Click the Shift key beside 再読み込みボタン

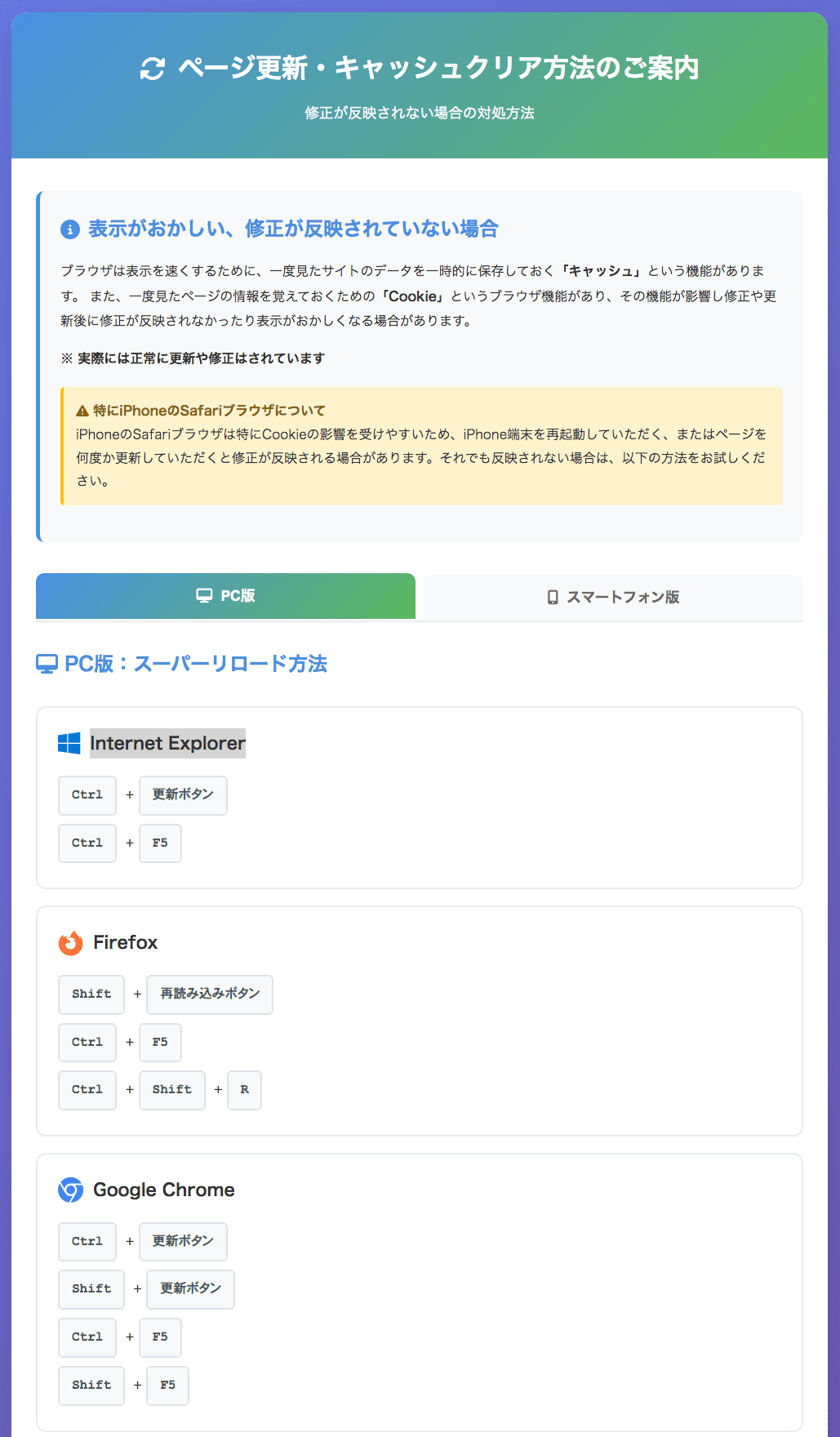[x=91, y=994]
